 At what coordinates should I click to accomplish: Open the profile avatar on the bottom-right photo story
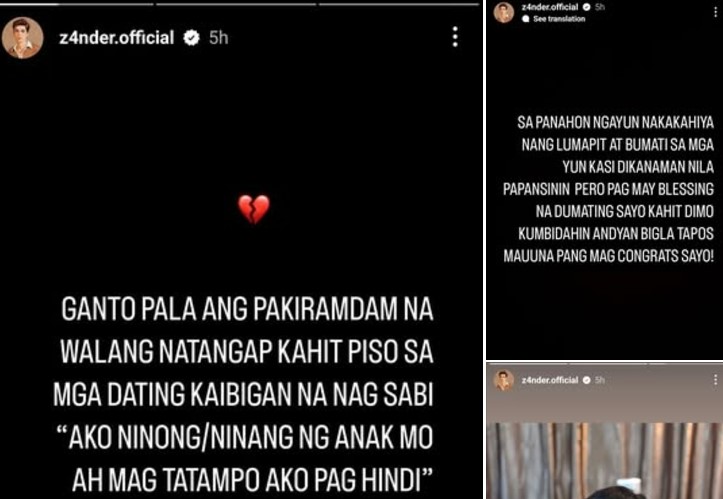(504, 381)
